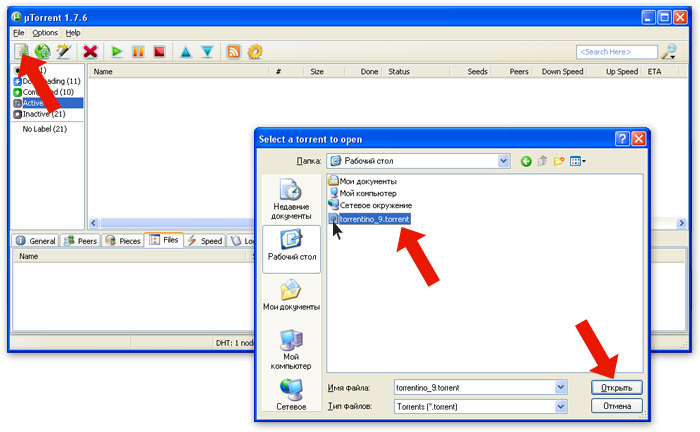Viewport: 700px width, 432px height.
Task: Sort torrents by ETA column
Action: (654, 71)
